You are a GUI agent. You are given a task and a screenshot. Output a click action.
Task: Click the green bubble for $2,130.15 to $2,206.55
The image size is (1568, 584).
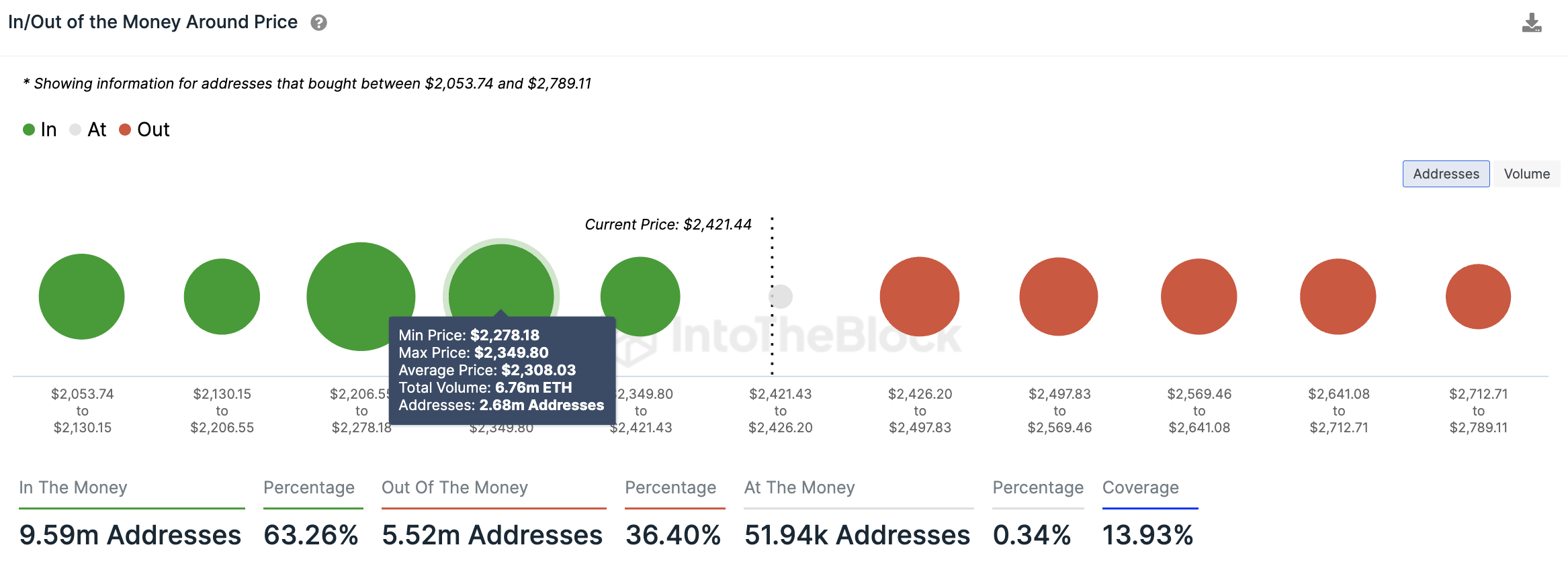coord(222,296)
